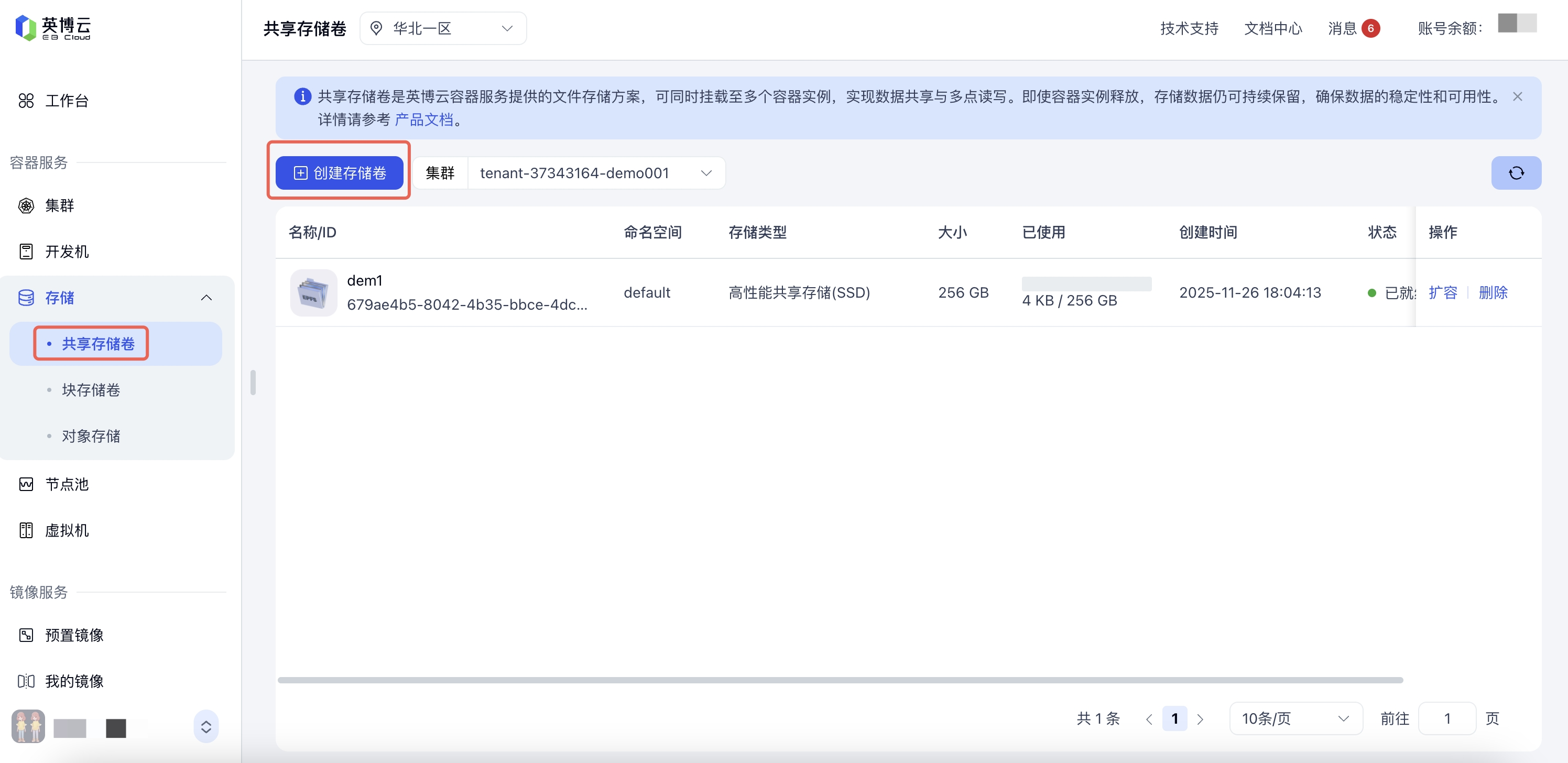Screen dimensions: 1568x763
Task: Open the 华北一区 region dropdown
Action: (442, 29)
